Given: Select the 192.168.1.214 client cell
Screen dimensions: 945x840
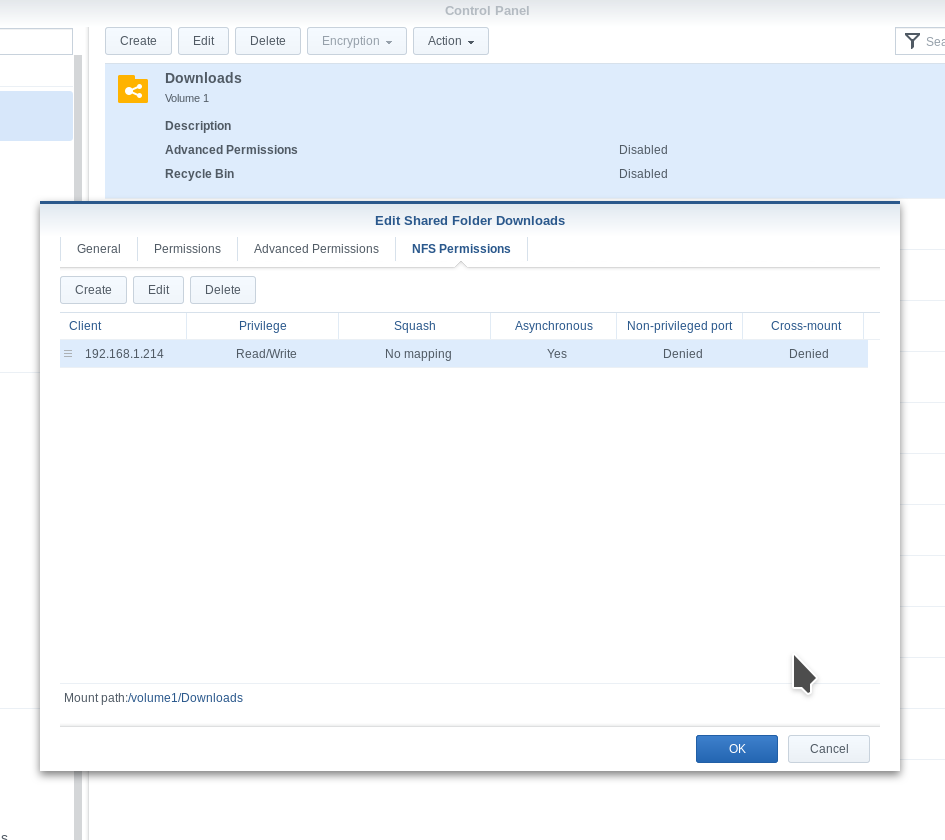Looking at the screenshot, I should [124, 354].
